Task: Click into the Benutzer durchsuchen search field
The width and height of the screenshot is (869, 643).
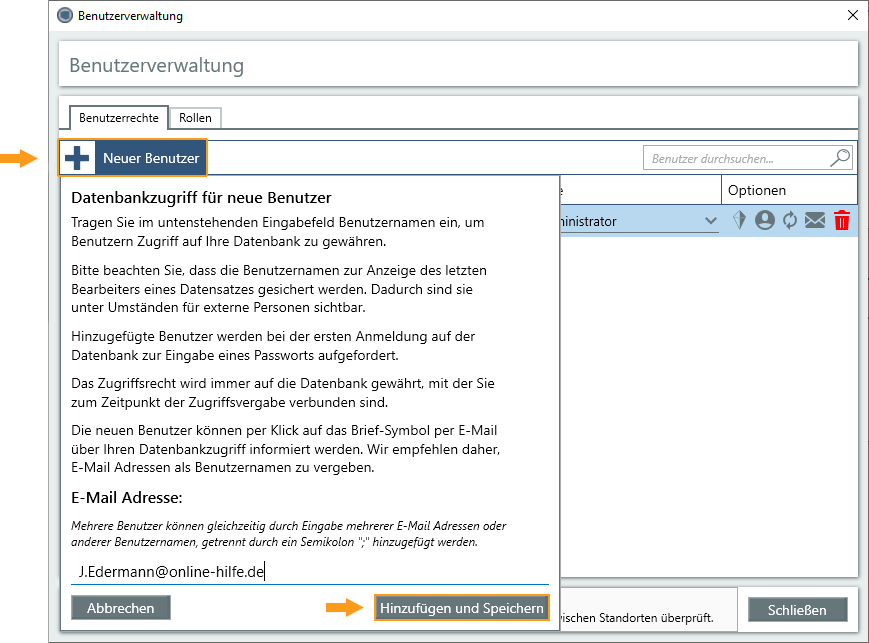Action: coord(738,158)
